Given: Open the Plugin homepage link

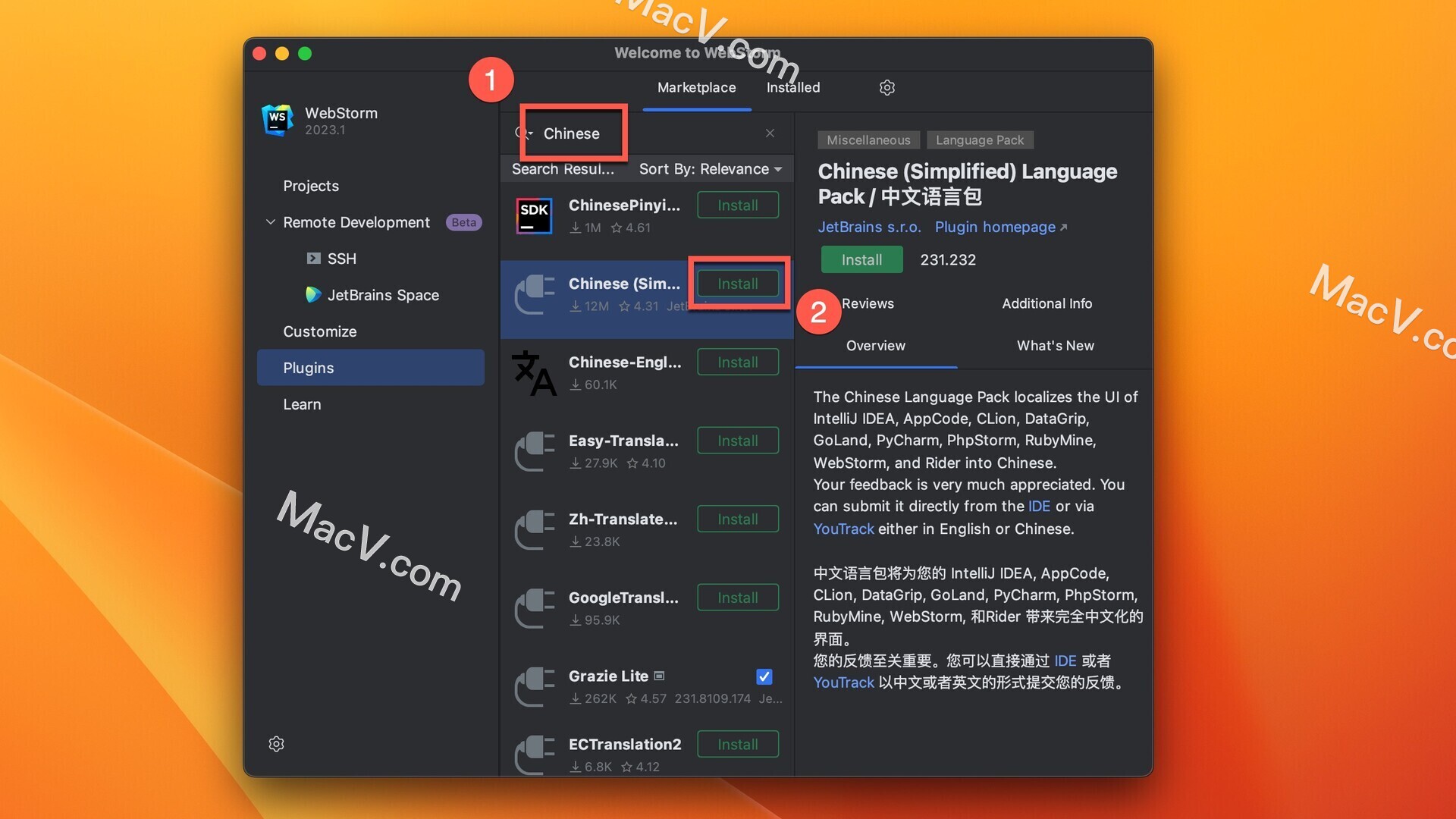Looking at the screenshot, I should (997, 225).
